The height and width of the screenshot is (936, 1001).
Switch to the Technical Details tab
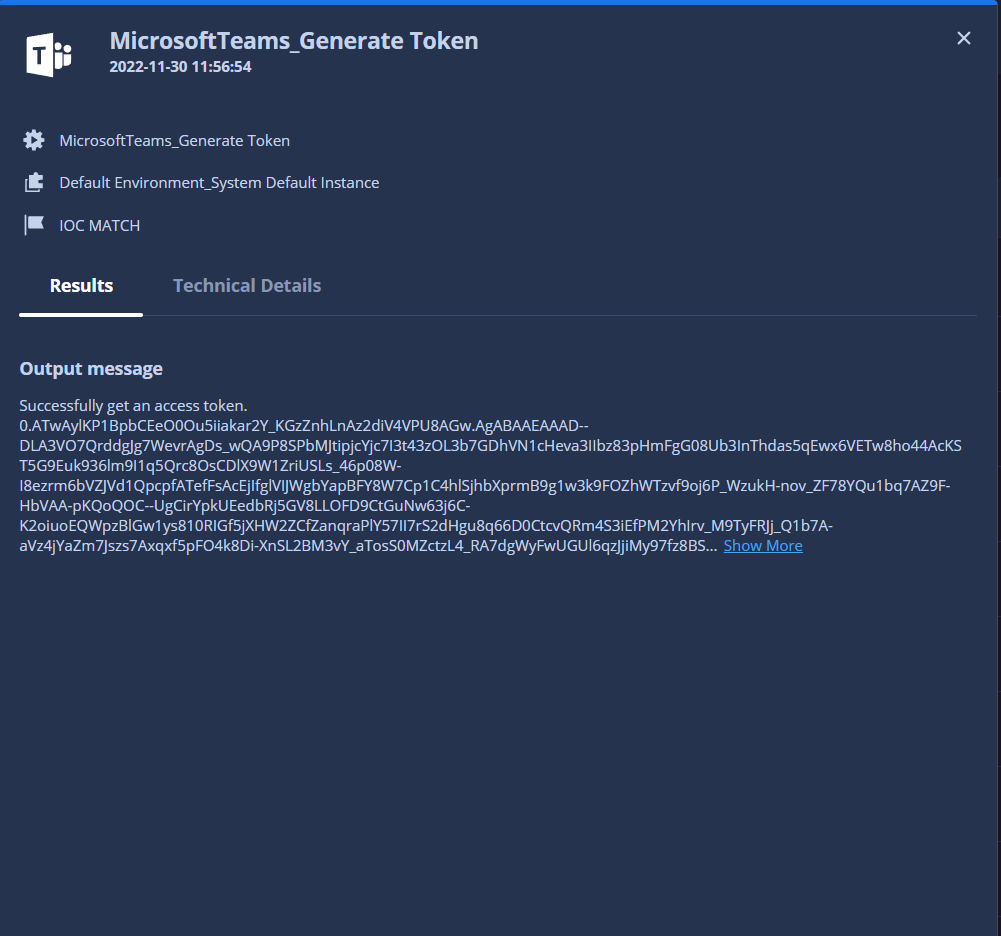[x=246, y=285]
